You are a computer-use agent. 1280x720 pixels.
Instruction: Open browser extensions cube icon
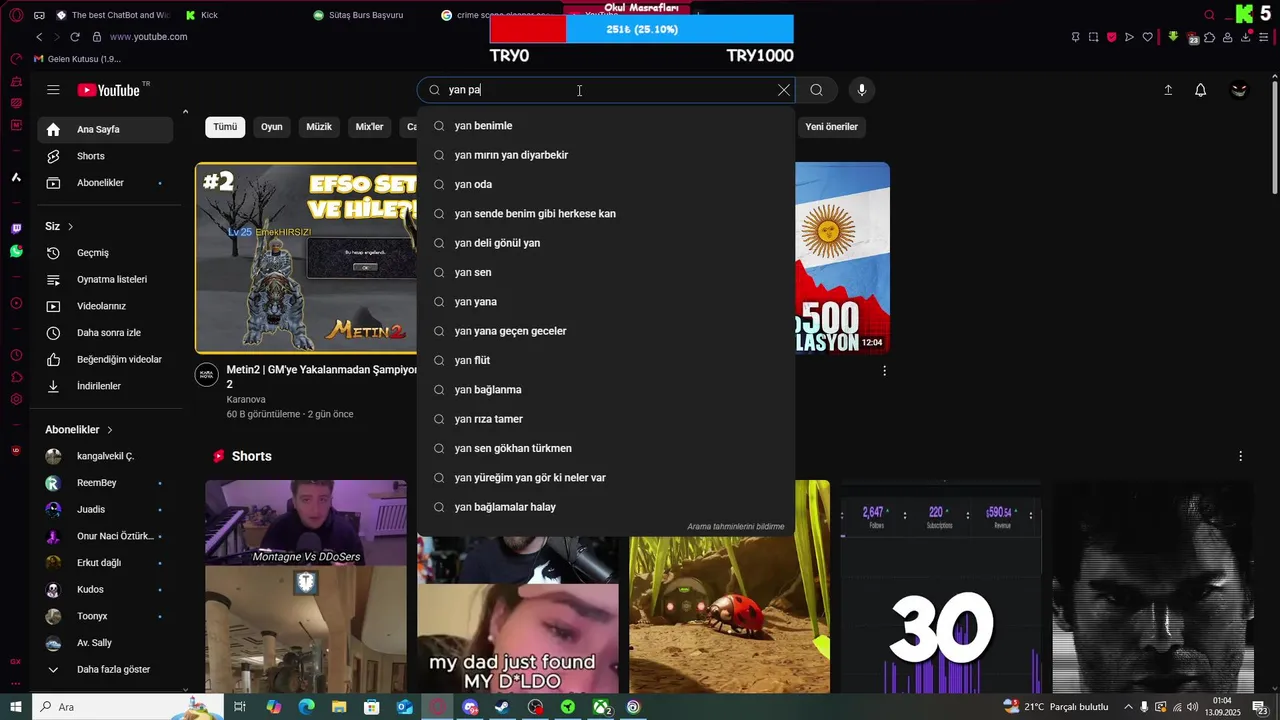pyautogui.click(x=1210, y=37)
